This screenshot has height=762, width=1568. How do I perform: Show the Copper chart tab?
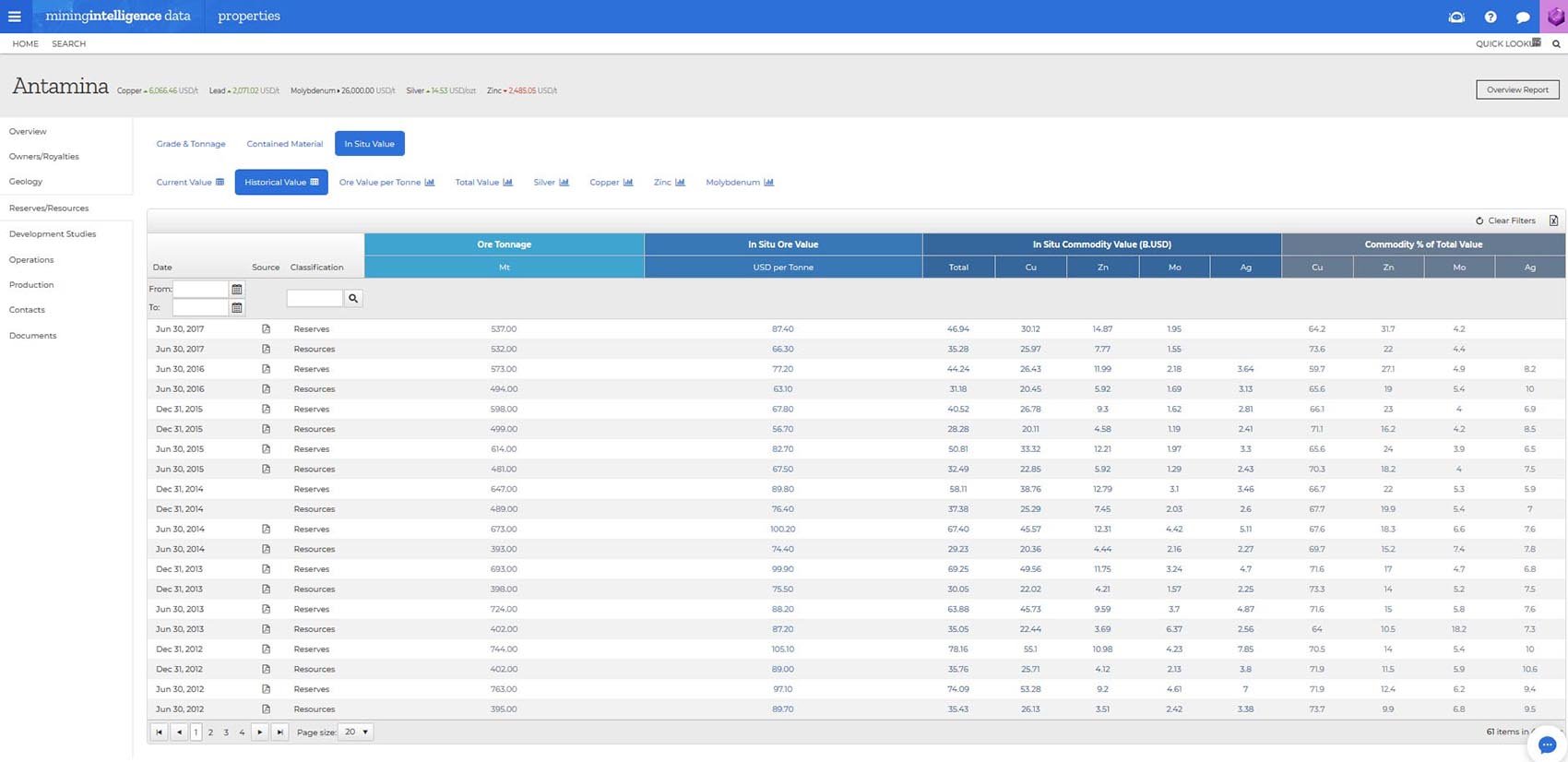tap(612, 183)
